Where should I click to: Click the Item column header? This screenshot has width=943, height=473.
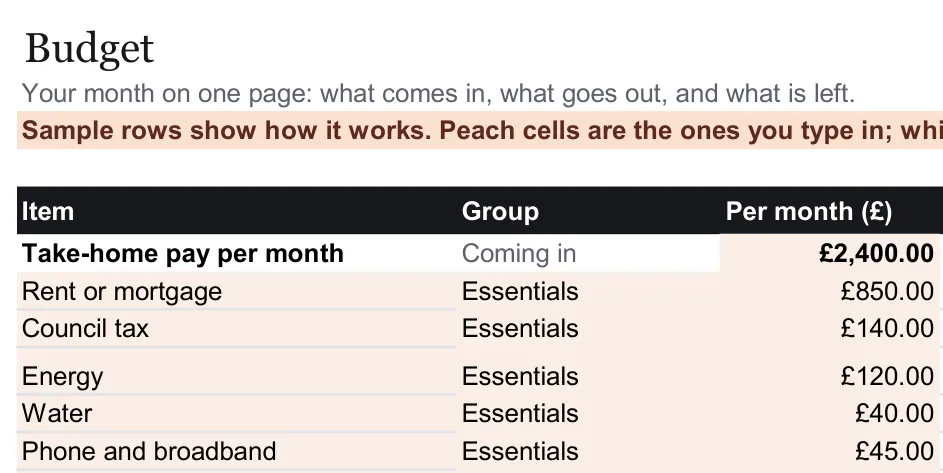[236, 211]
